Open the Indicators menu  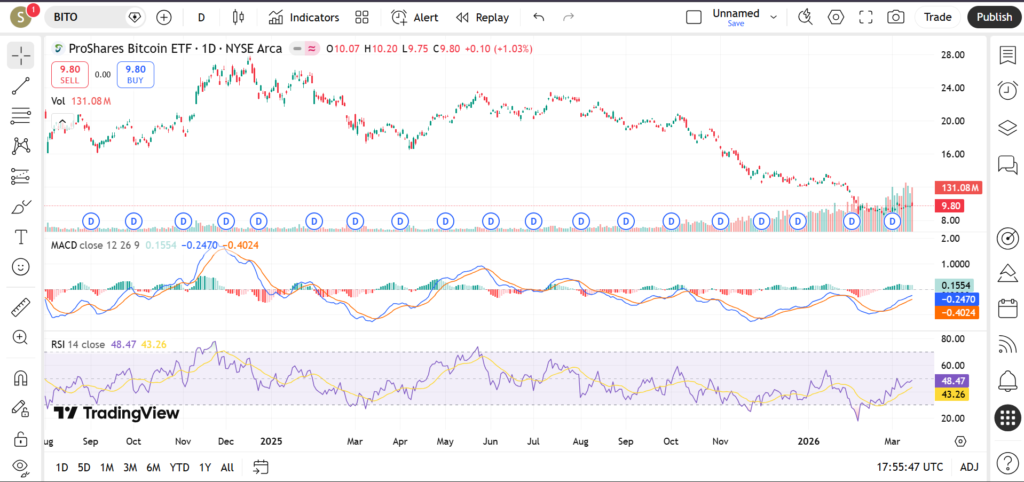tap(304, 17)
